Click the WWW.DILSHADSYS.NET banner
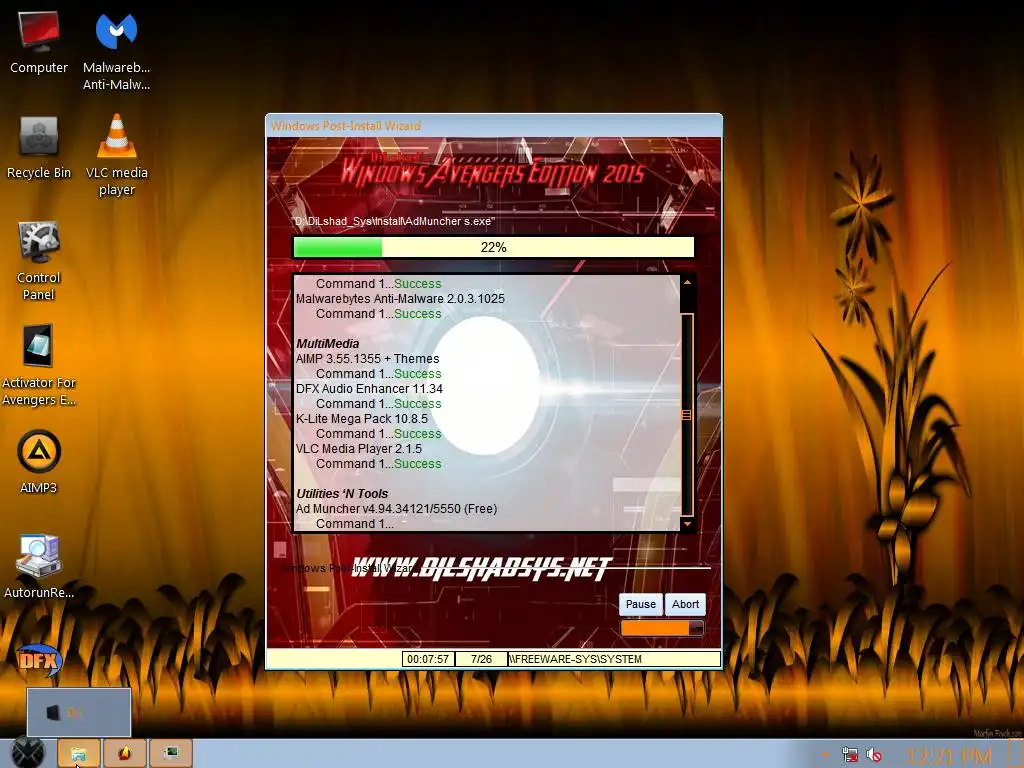 click(x=482, y=568)
